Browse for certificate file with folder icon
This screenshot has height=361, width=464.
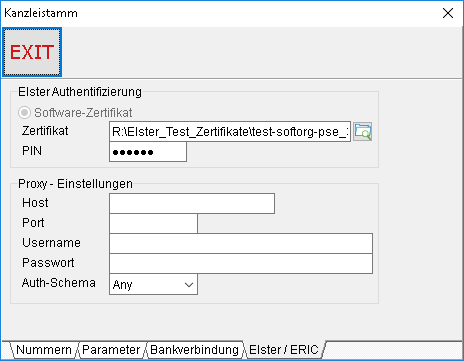pos(362,131)
